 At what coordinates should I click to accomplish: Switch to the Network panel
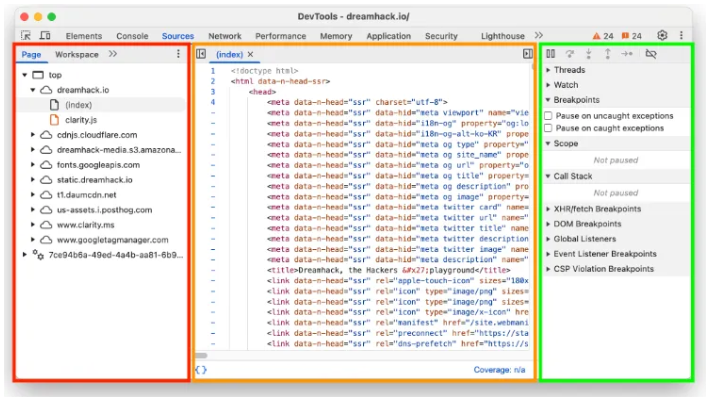tap(225, 36)
